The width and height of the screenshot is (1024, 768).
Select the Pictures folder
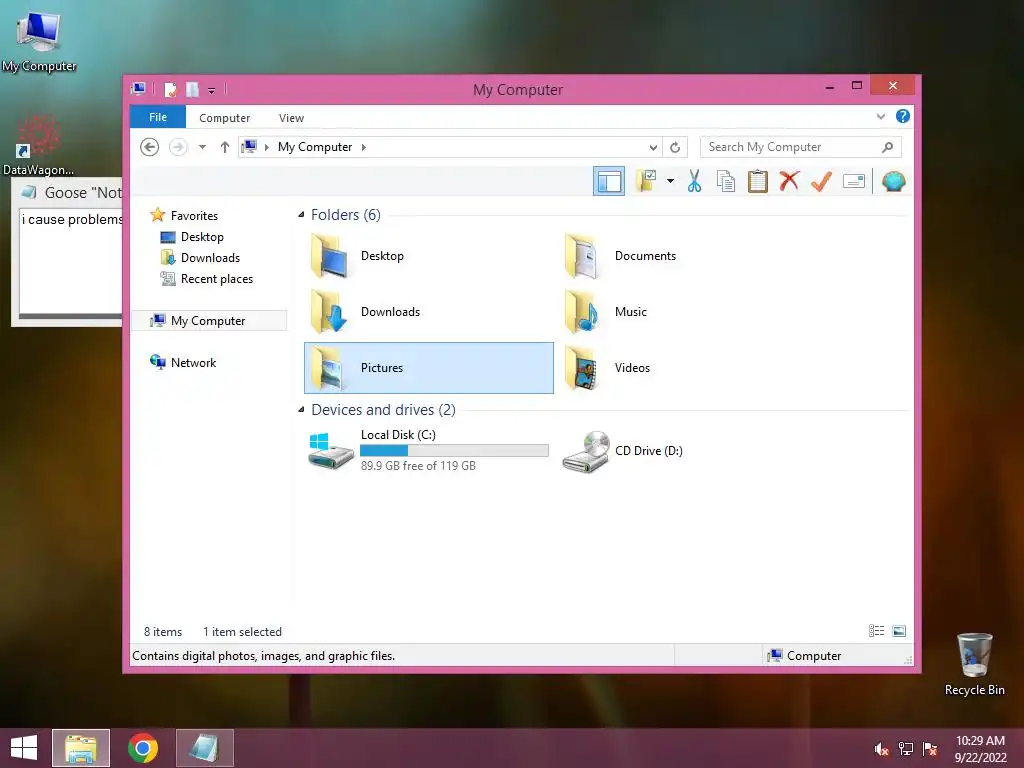coord(428,368)
